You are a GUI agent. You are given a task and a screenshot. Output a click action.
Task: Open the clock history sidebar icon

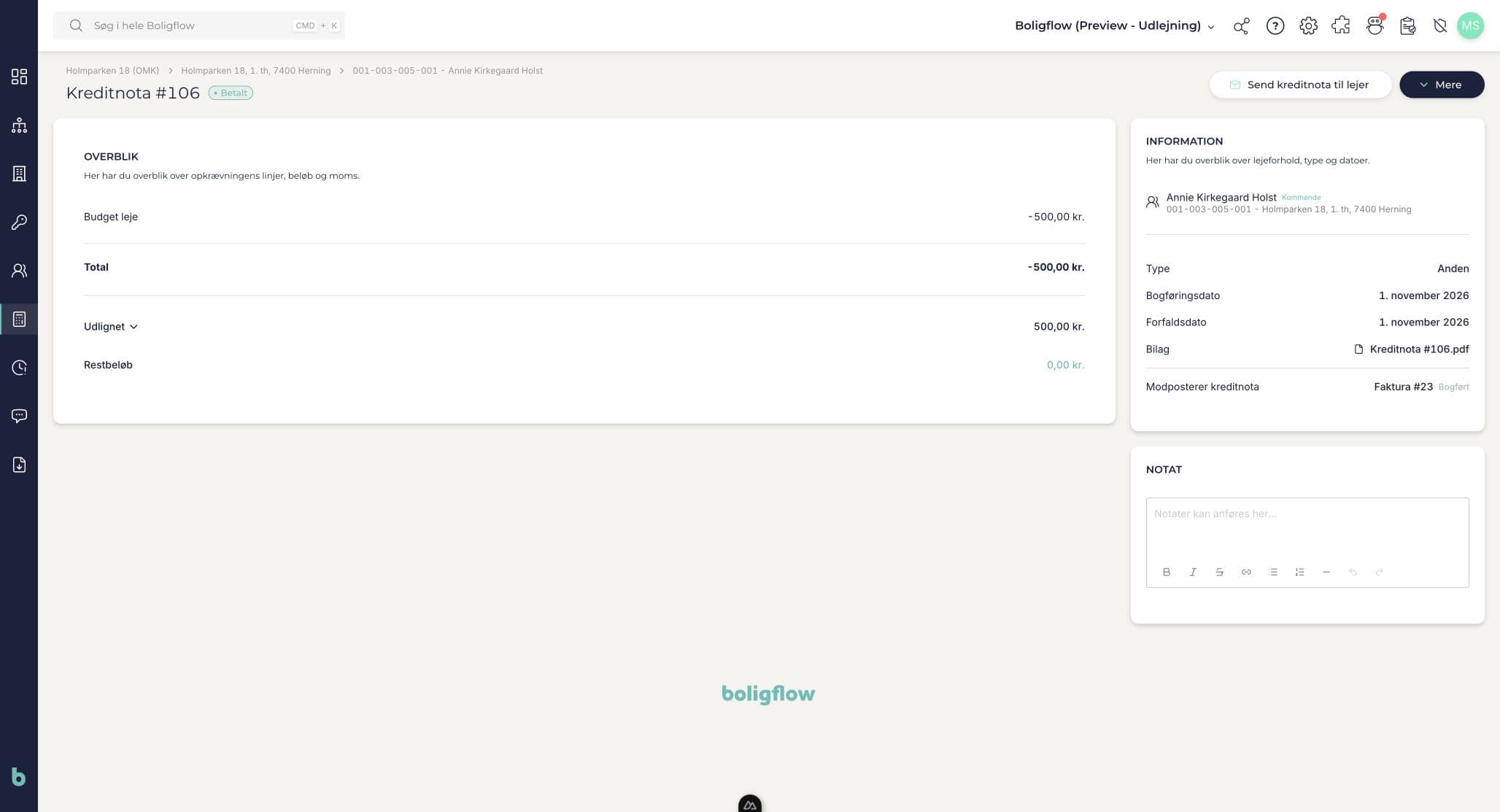19,368
